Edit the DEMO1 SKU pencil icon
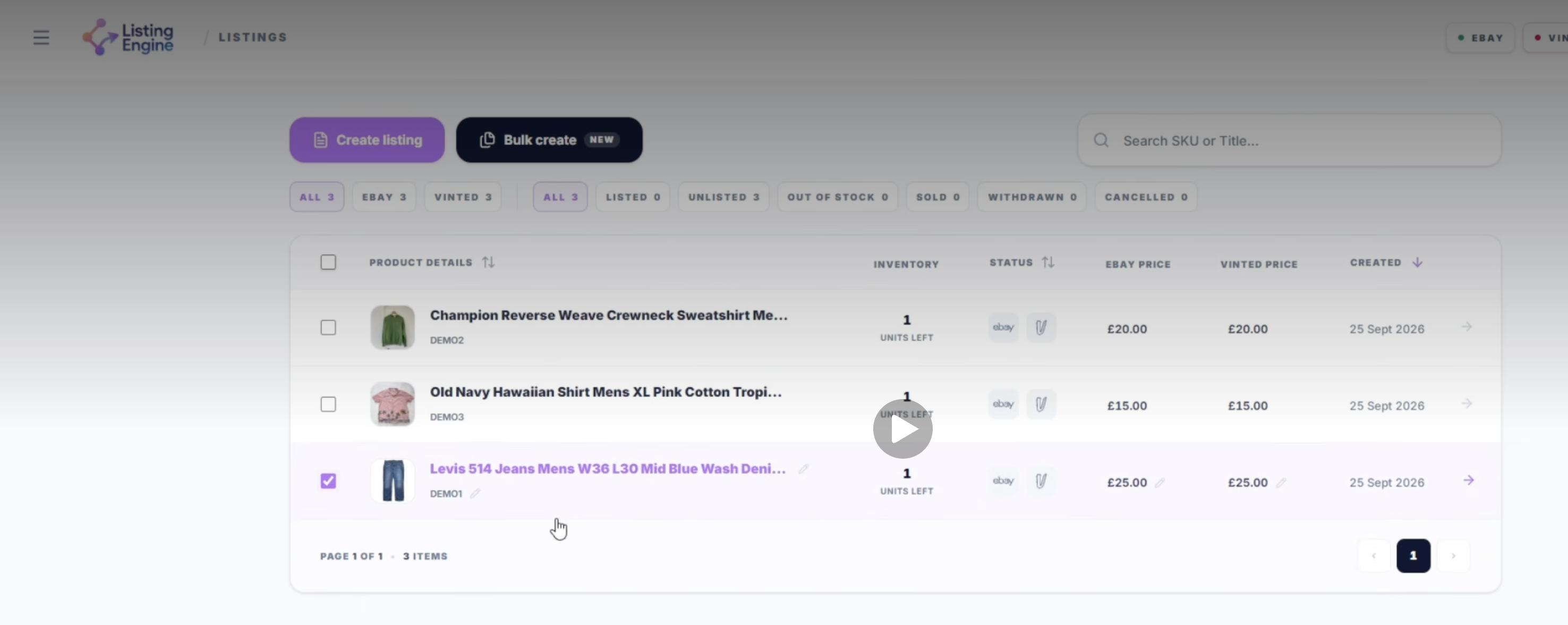Viewport: 1568px width, 625px height. (x=475, y=493)
